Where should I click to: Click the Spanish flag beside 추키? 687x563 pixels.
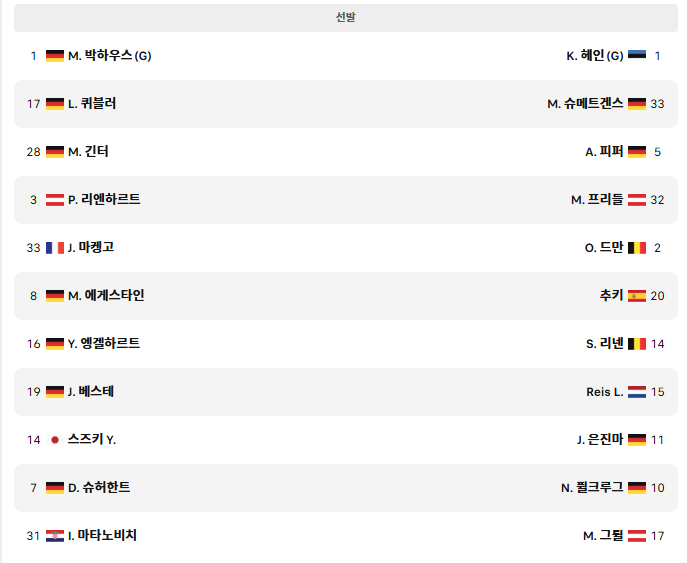pyautogui.click(x=637, y=296)
